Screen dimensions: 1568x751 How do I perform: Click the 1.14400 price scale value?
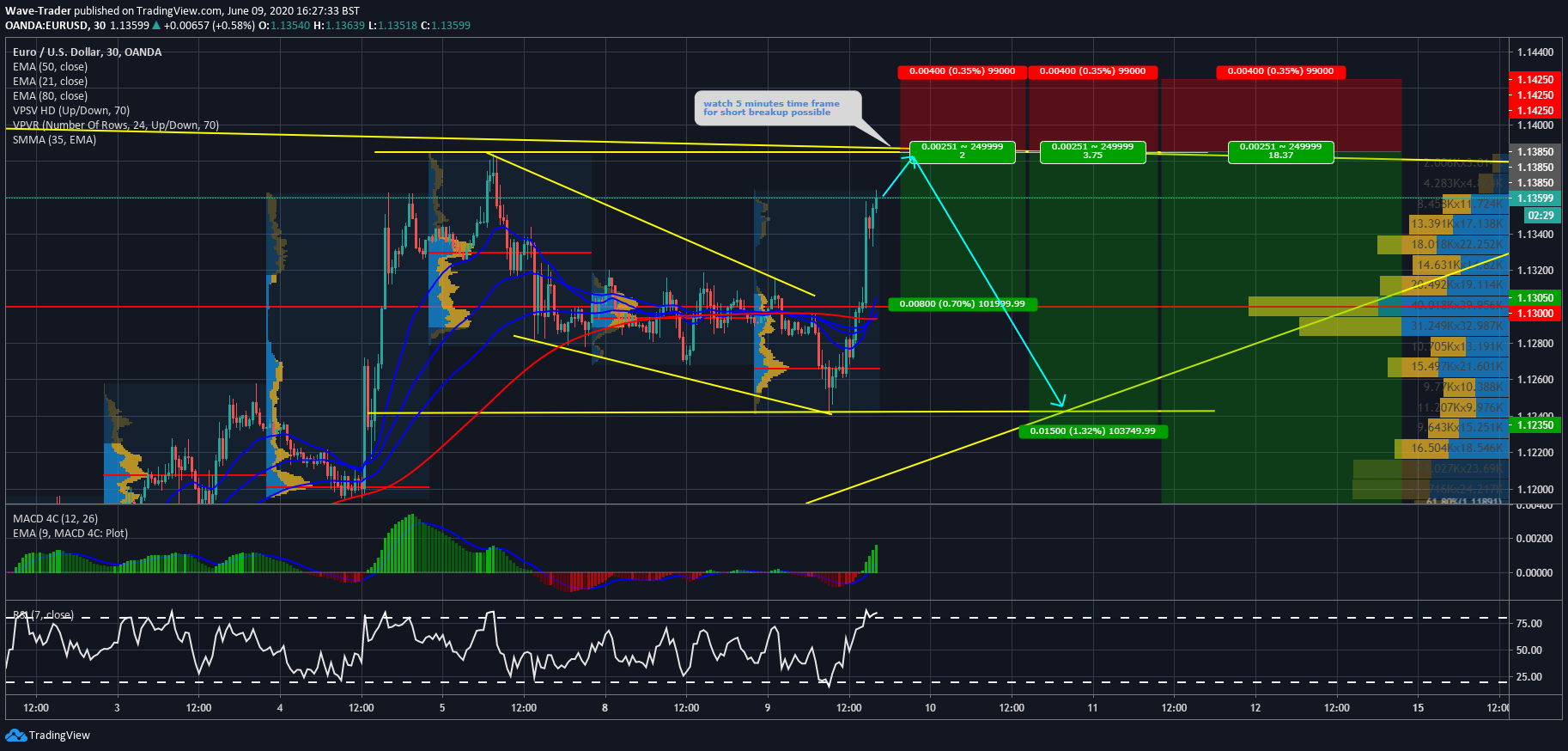(x=1535, y=52)
